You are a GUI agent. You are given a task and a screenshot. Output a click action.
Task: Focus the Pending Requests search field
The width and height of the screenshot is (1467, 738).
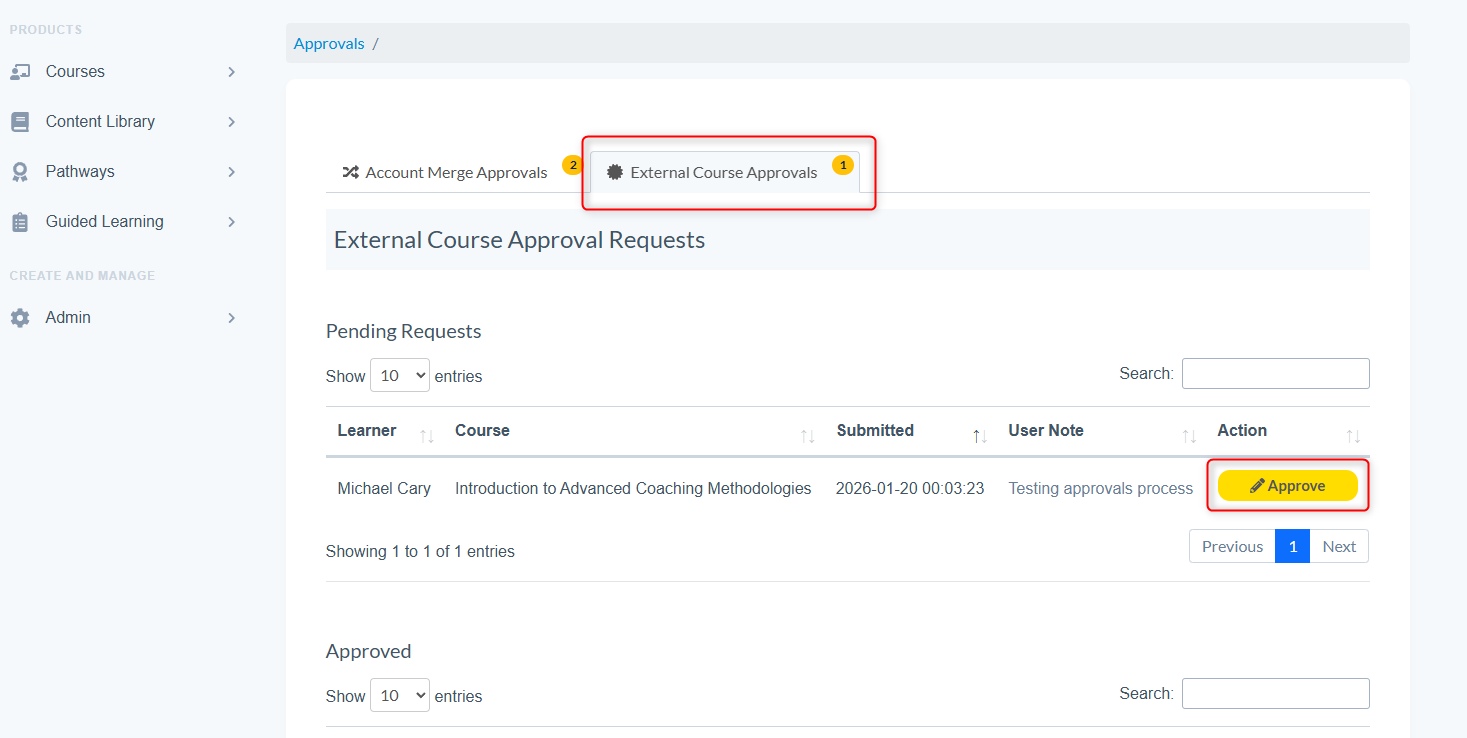click(x=1275, y=373)
